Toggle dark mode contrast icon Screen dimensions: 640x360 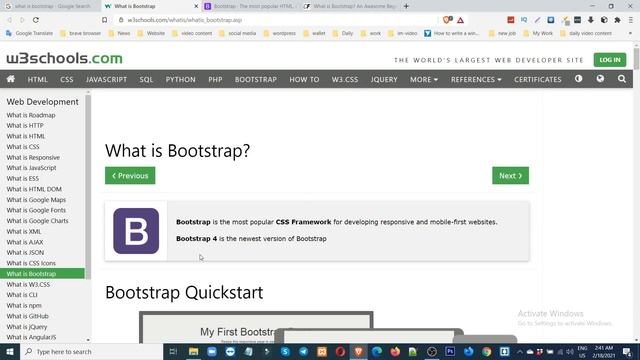click(578, 79)
